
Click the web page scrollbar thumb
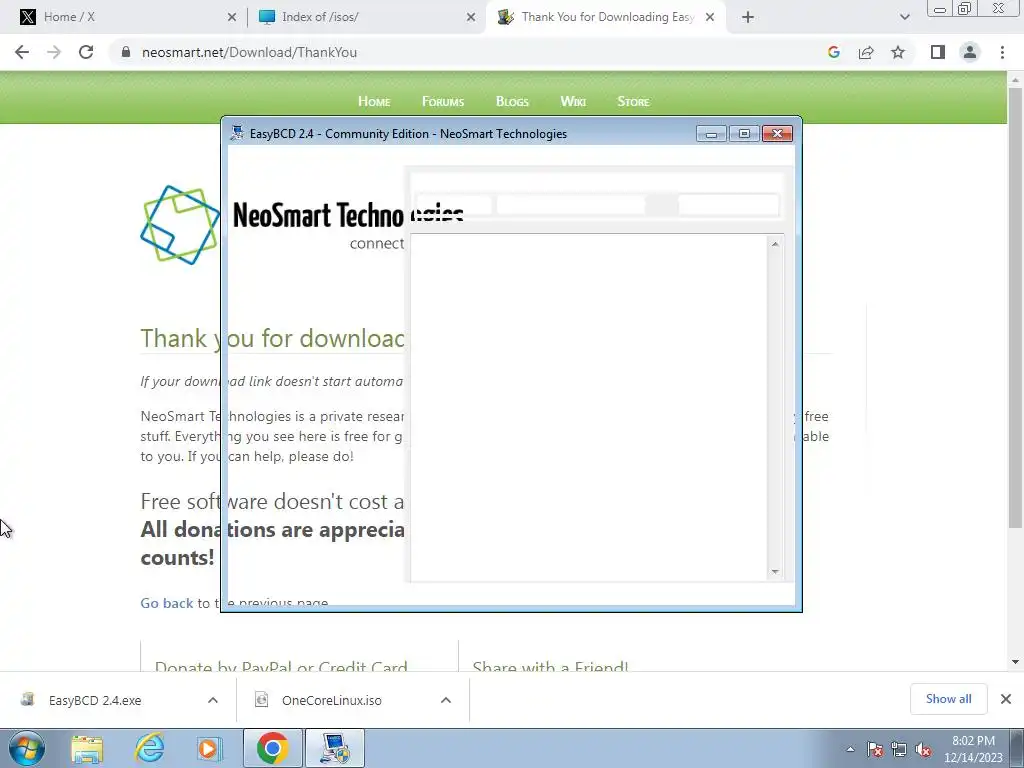tap(1015, 307)
